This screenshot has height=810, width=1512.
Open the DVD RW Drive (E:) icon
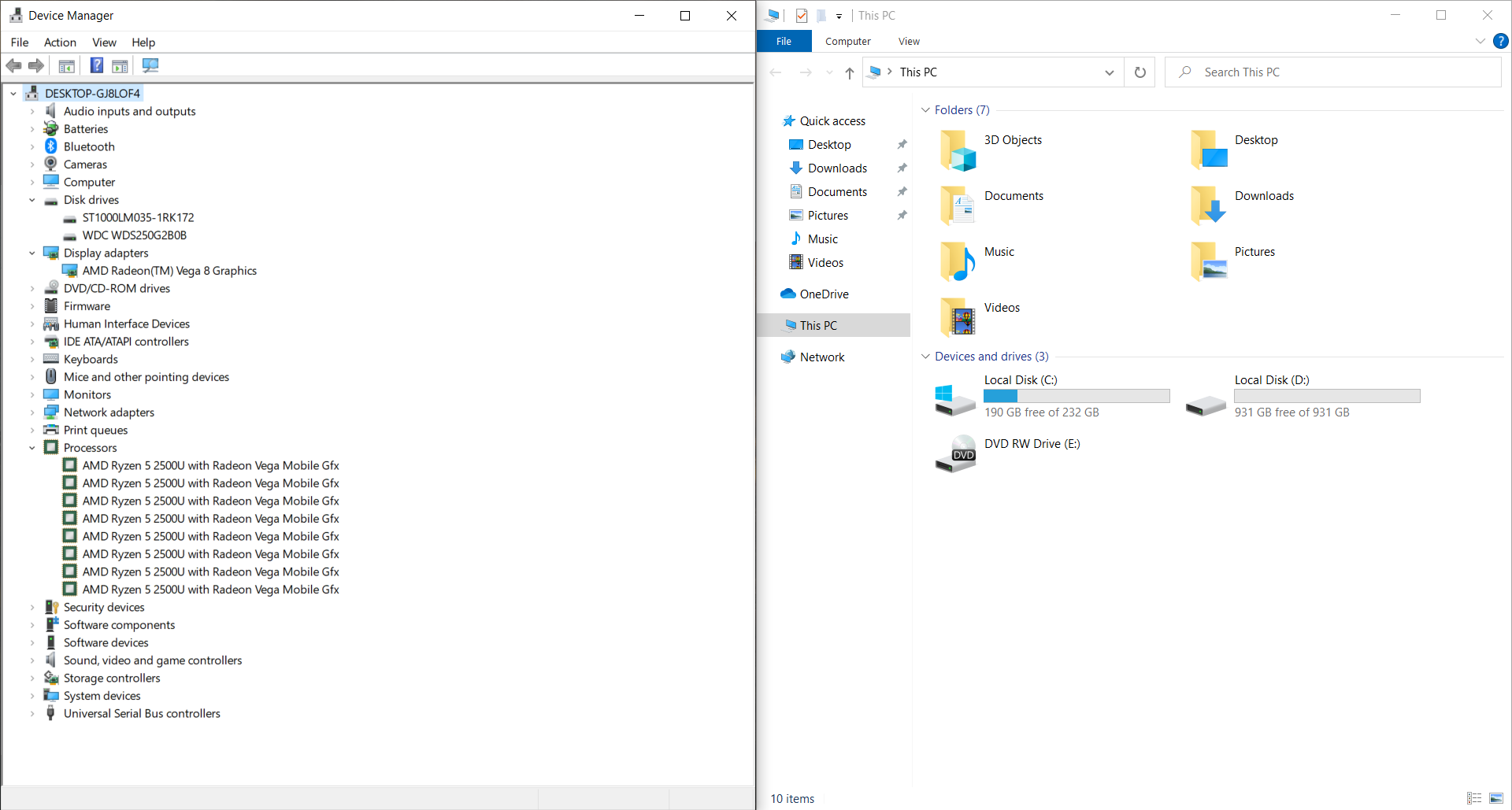955,453
